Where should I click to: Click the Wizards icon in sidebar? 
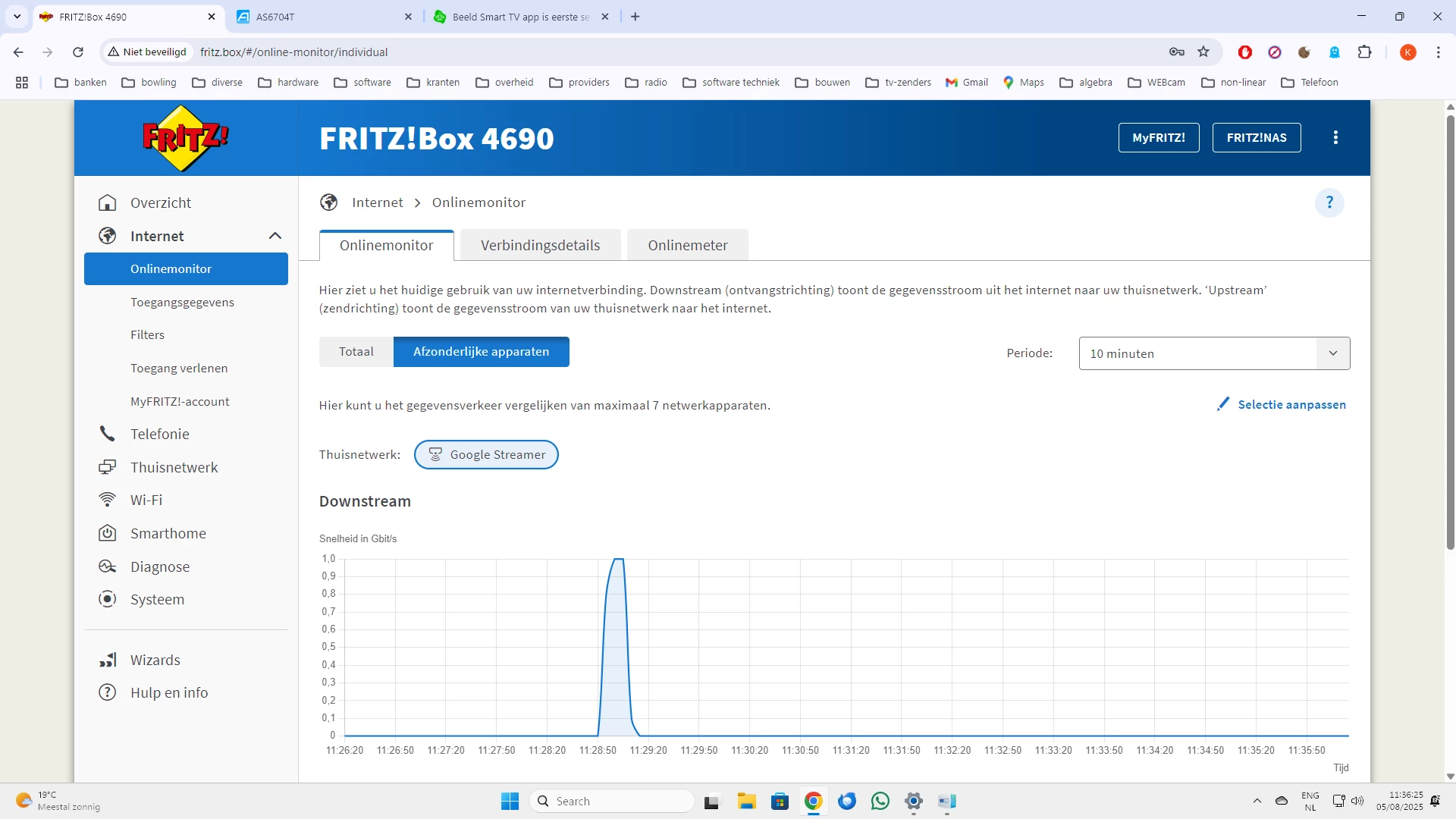pyautogui.click(x=108, y=660)
